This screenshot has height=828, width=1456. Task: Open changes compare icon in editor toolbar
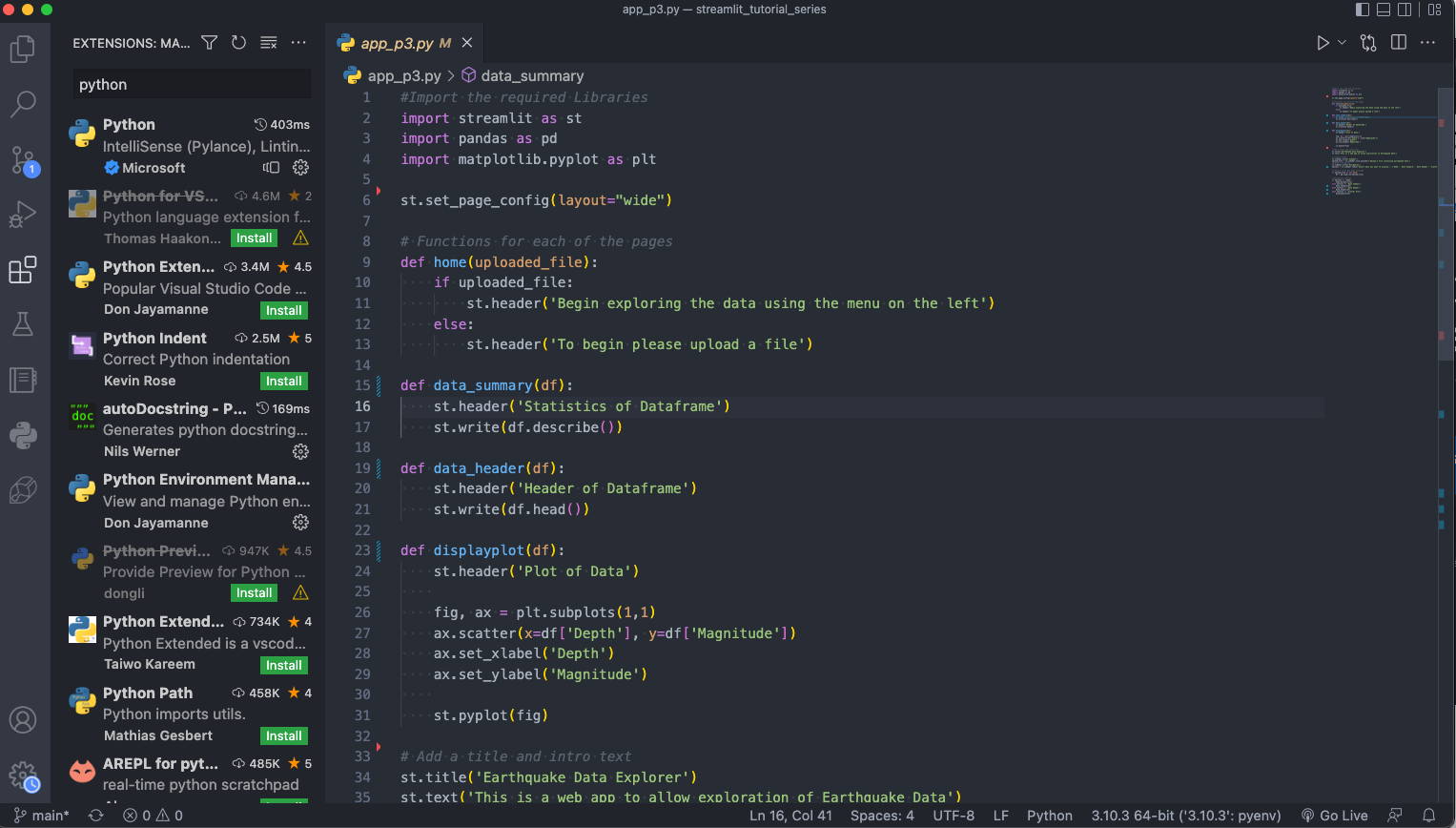1369,43
